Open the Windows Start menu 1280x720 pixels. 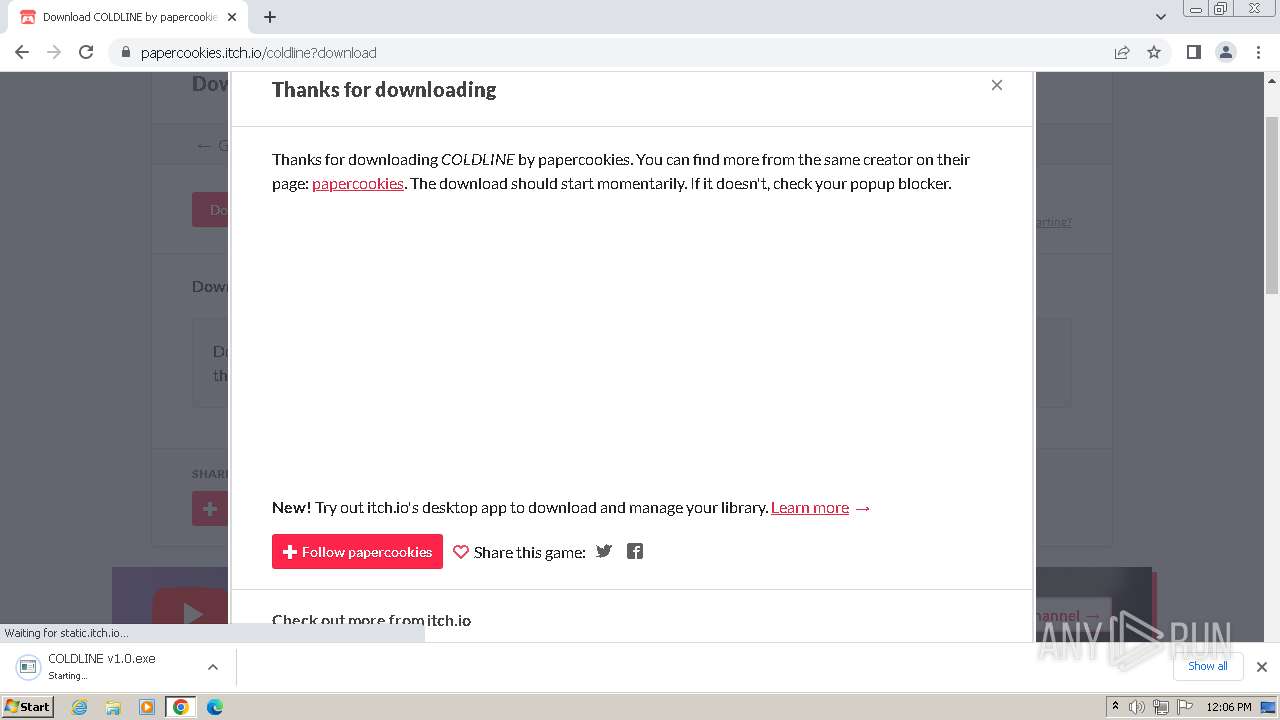click(28, 706)
